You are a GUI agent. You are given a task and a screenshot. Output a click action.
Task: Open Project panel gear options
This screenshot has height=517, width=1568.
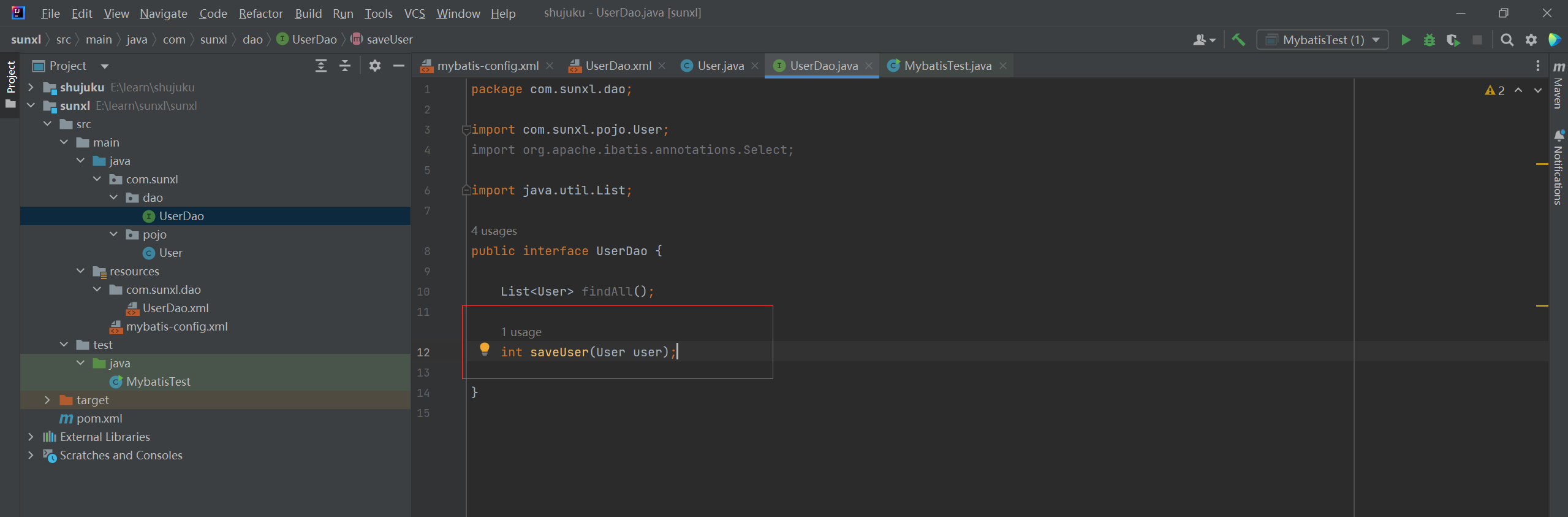click(x=374, y=66)
